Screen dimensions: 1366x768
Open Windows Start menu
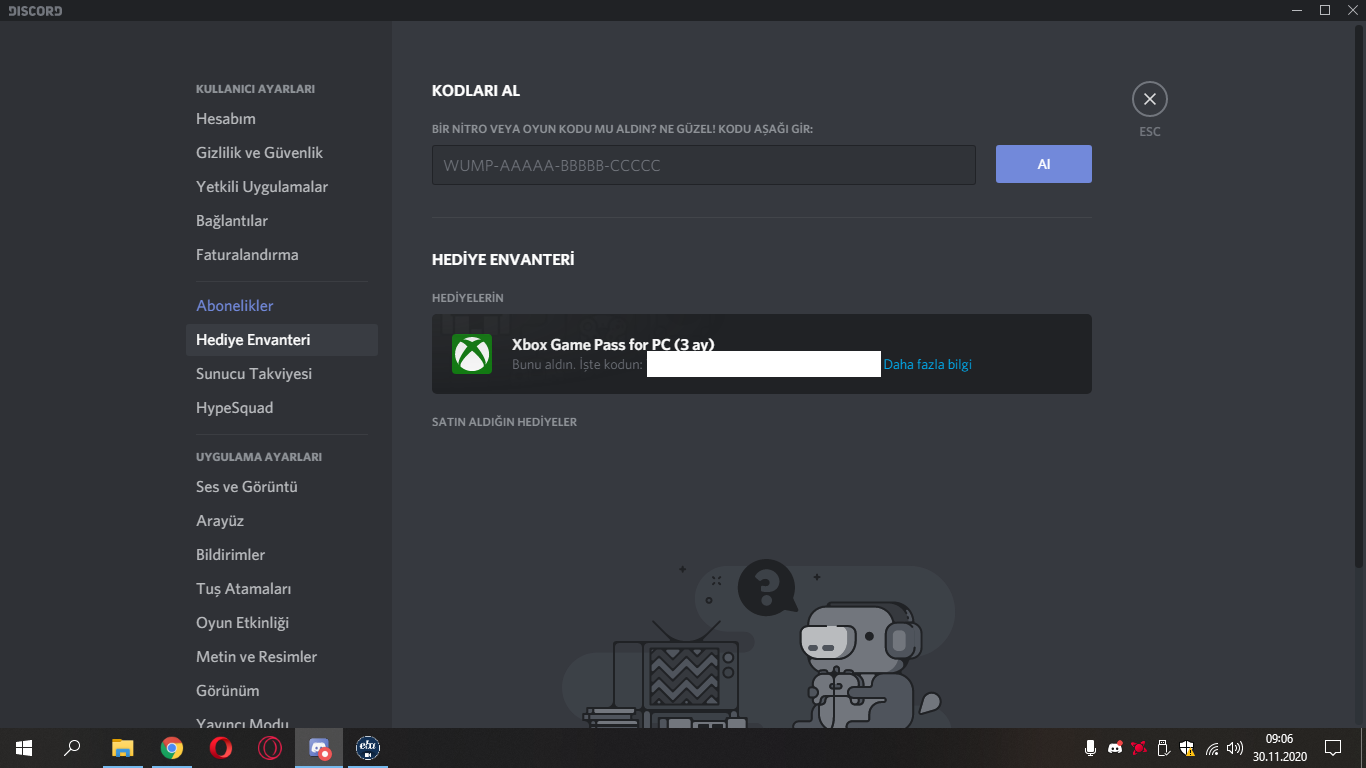click(24, 748)
